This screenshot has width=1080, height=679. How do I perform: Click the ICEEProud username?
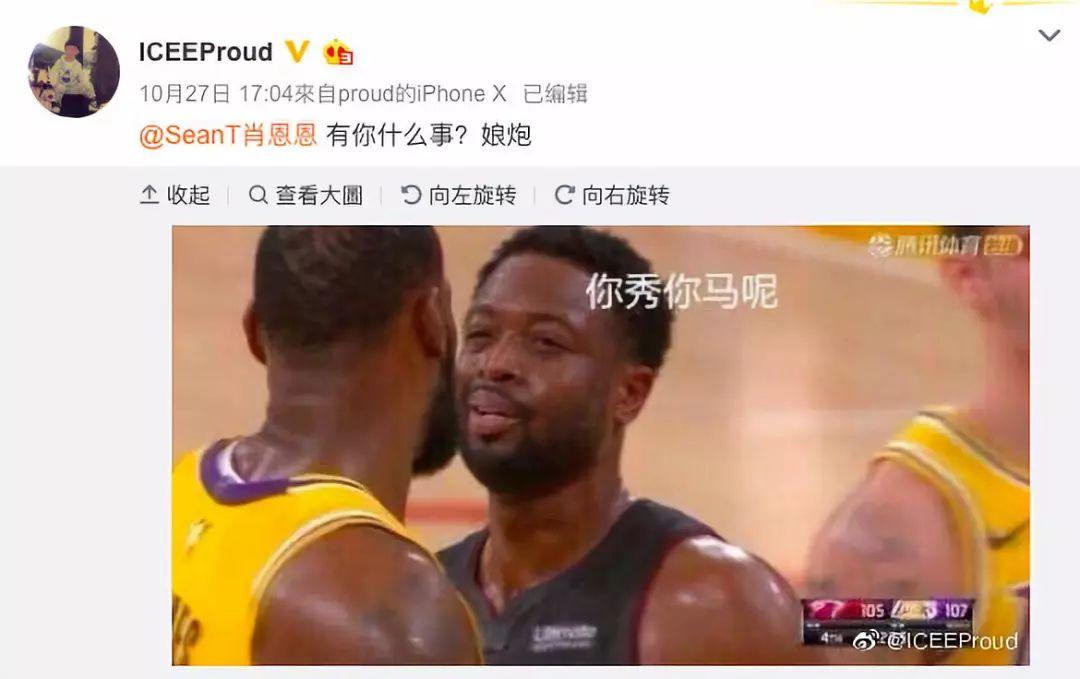(x=205, y=52)
